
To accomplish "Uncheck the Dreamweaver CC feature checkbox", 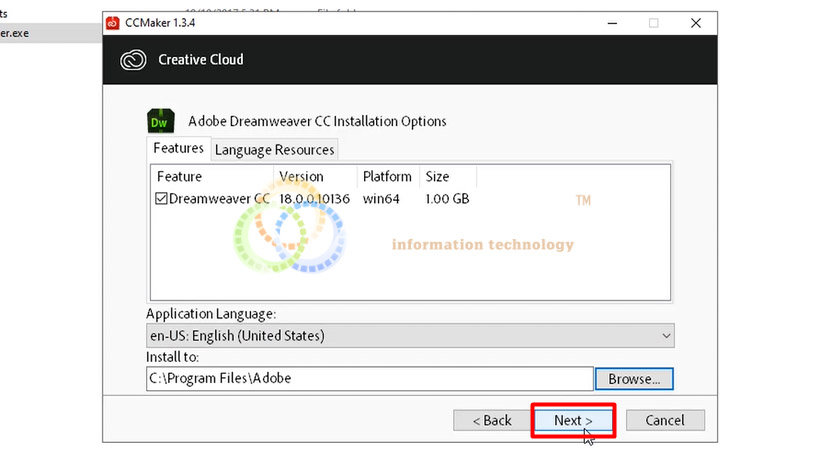I will pos(161,198).
